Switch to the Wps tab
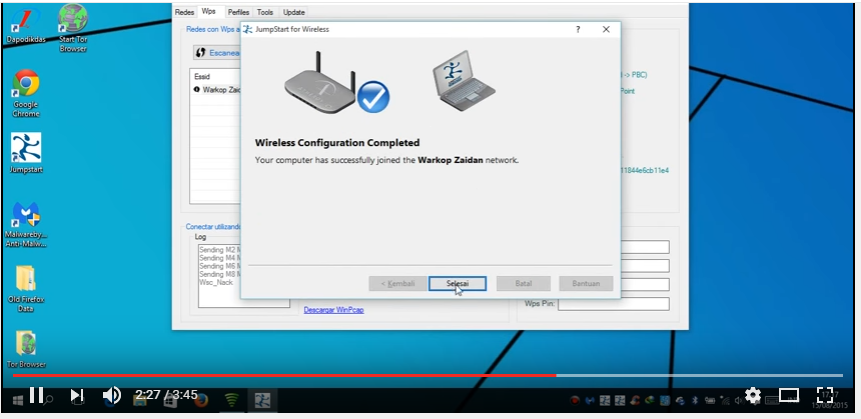Screen dimensions: 861x419 [x=209, y=12]
